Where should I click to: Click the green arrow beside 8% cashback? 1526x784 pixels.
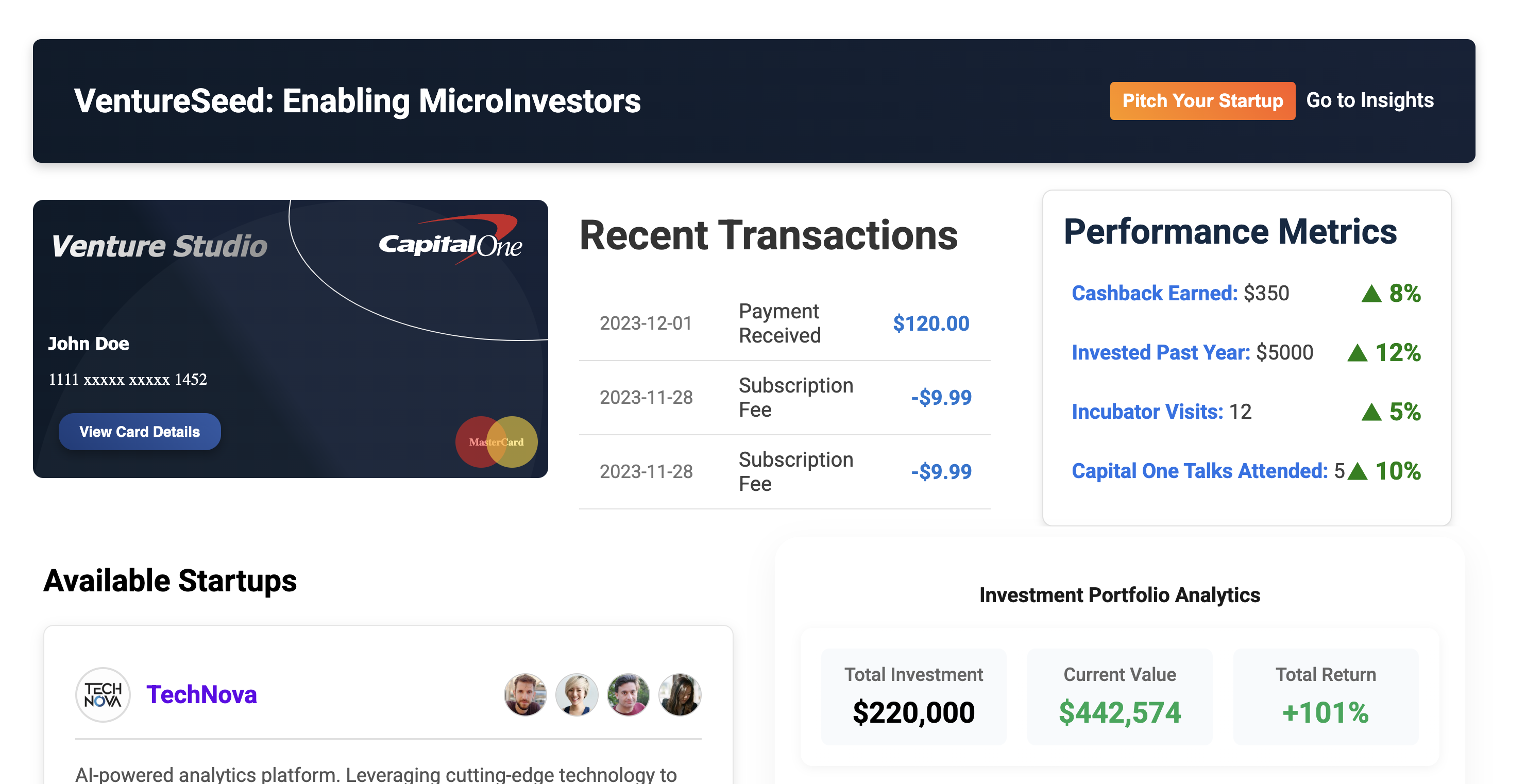pyautogui.click(x=1371, y=294)
